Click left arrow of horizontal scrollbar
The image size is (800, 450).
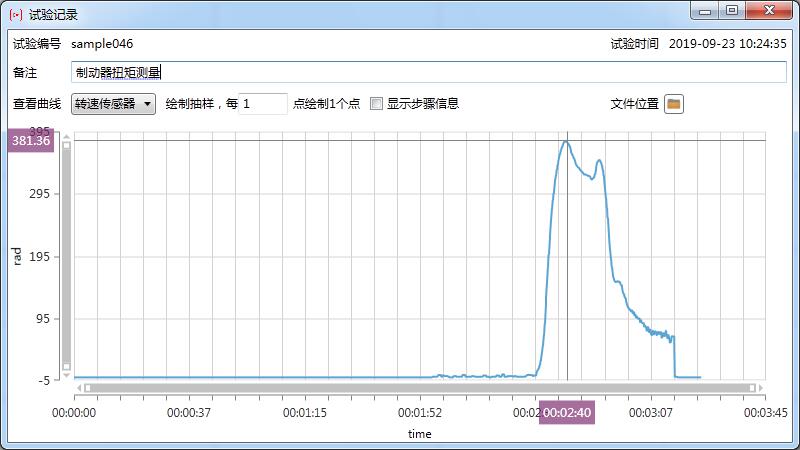coord(79,388)
